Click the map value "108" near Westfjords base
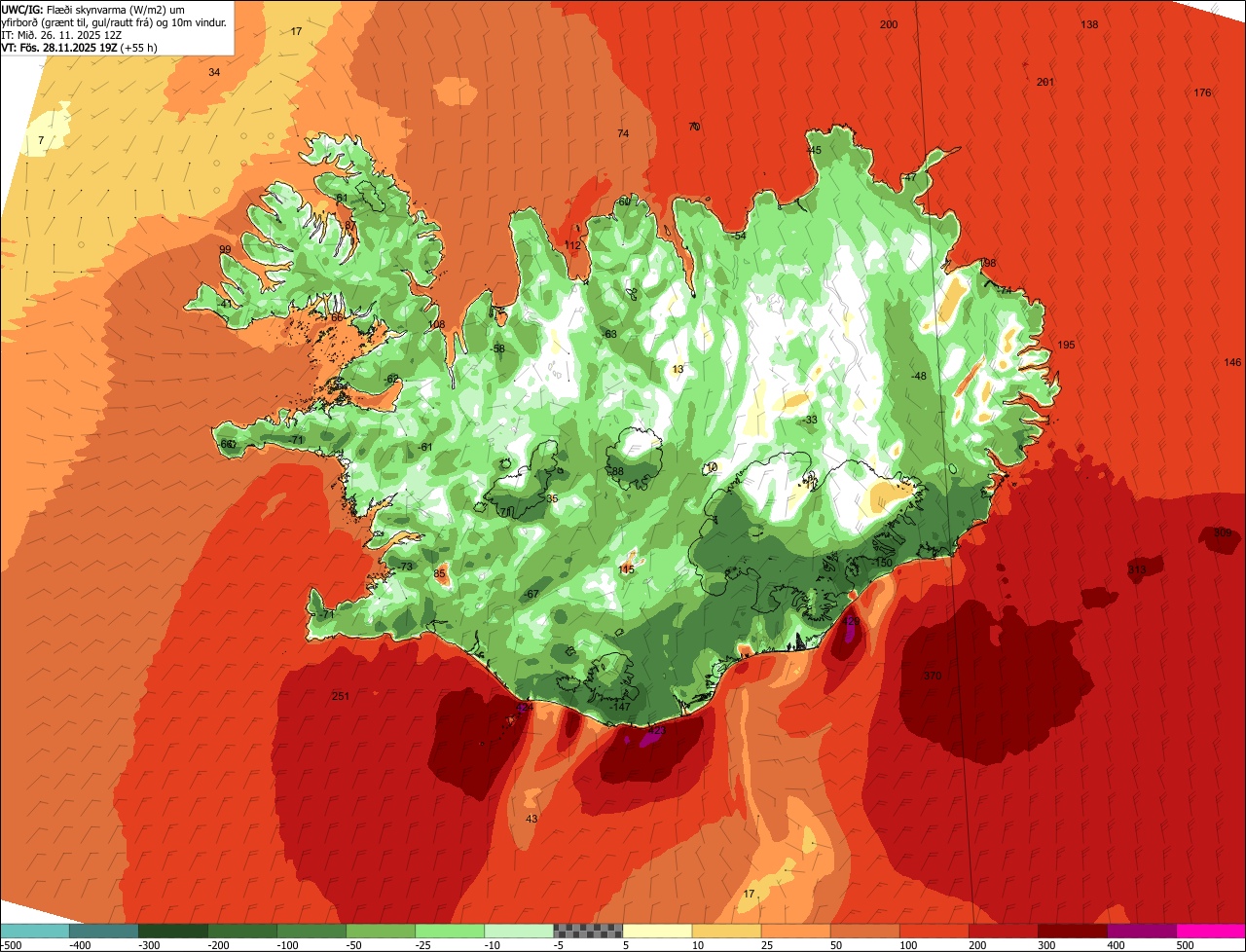 point(436,325)
